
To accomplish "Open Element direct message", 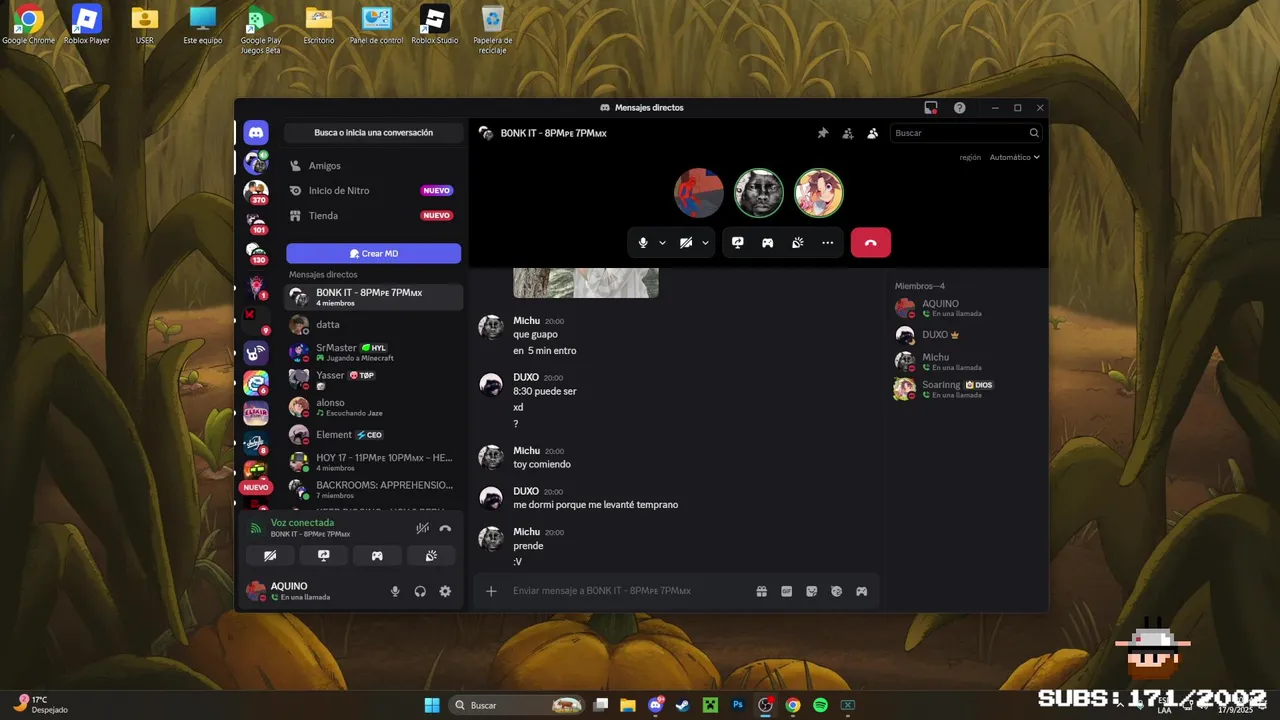I will 374,435.
